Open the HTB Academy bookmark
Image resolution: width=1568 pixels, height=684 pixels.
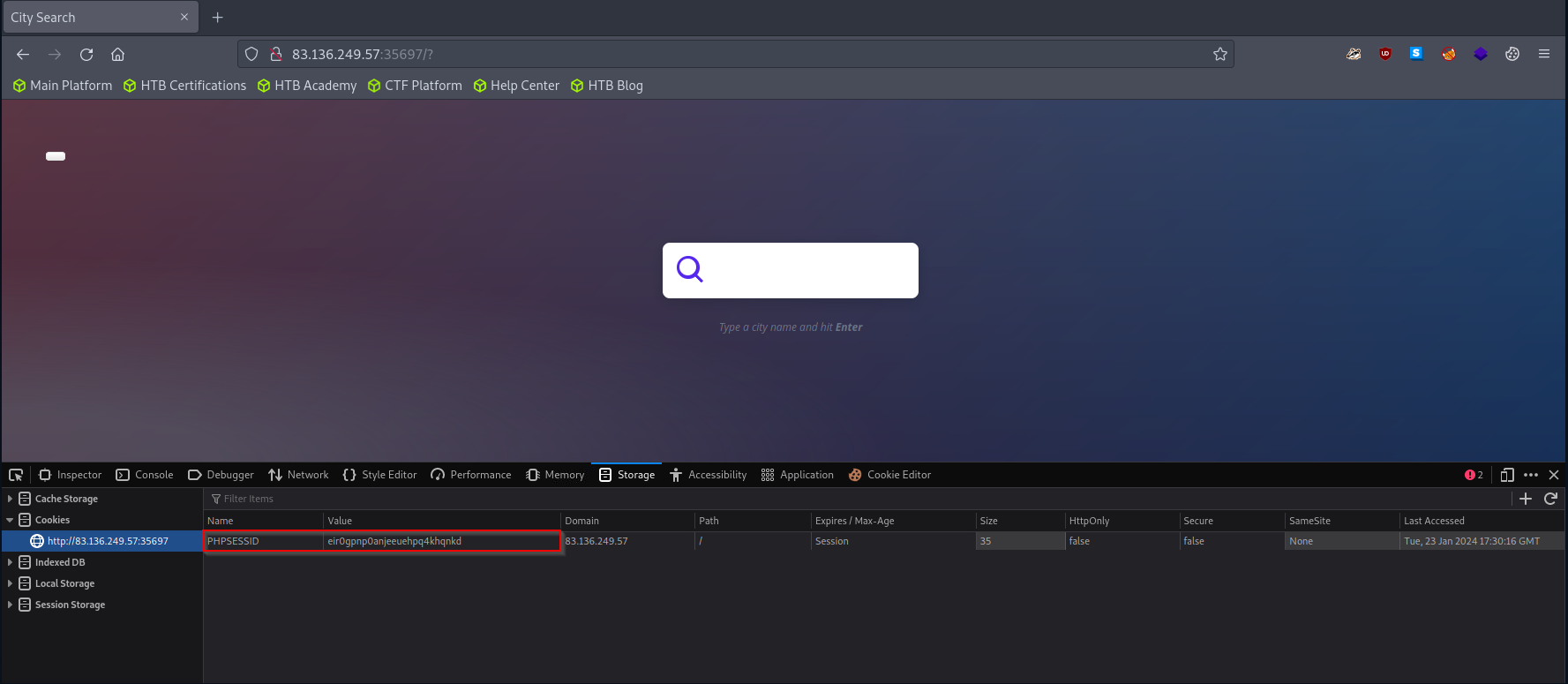pyautogui.click(x=307, y=86)
